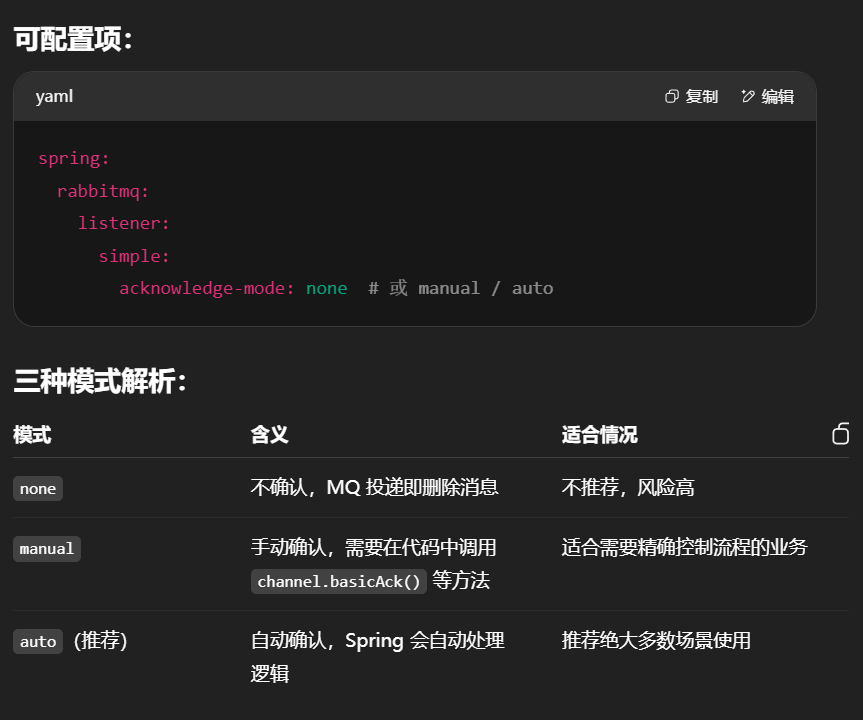Click the yaml language label
Viewport: 863px width, 720px height.
(54, 97)
